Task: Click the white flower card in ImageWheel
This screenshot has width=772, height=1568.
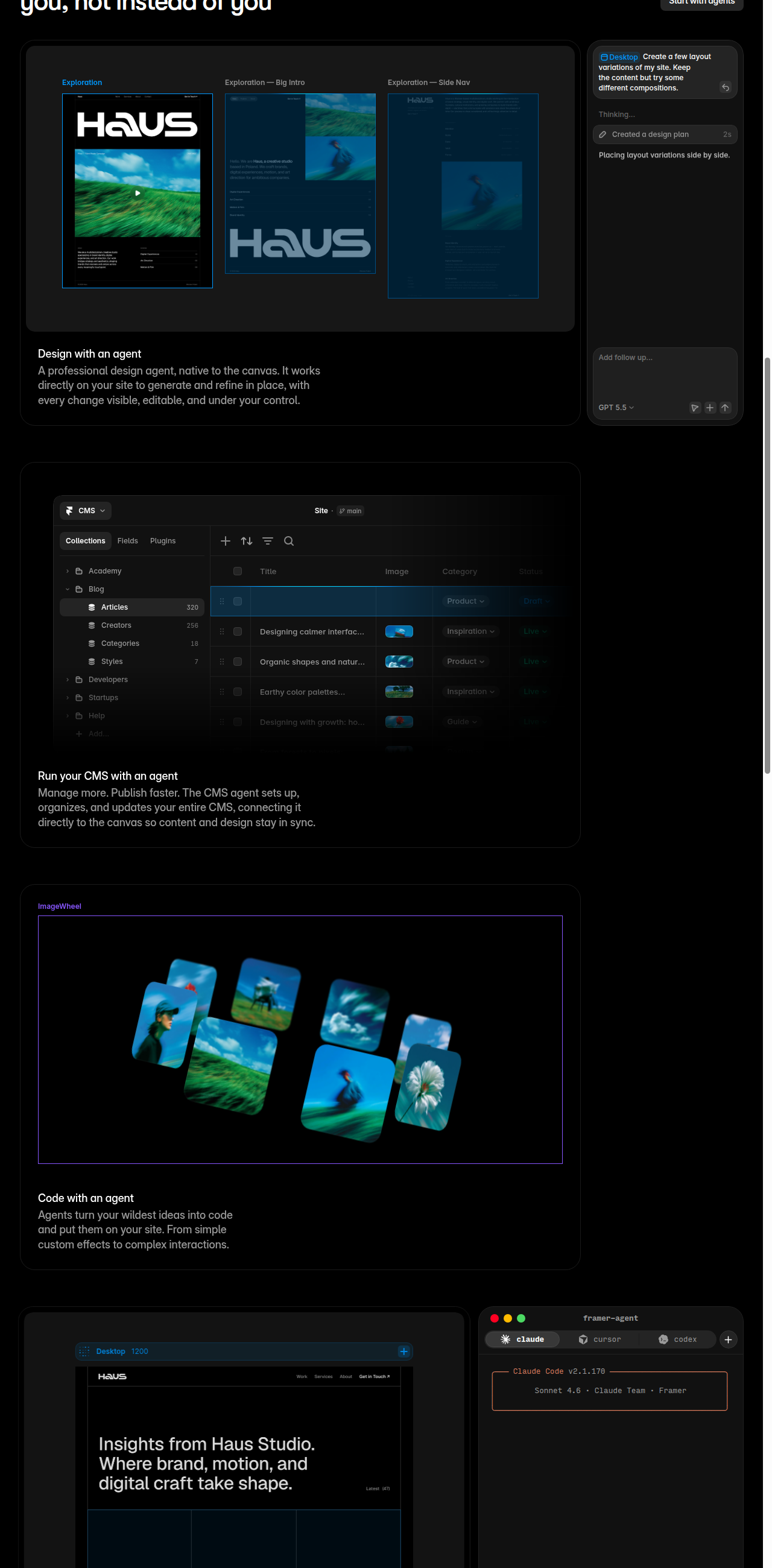Action: coord(428,1087)
